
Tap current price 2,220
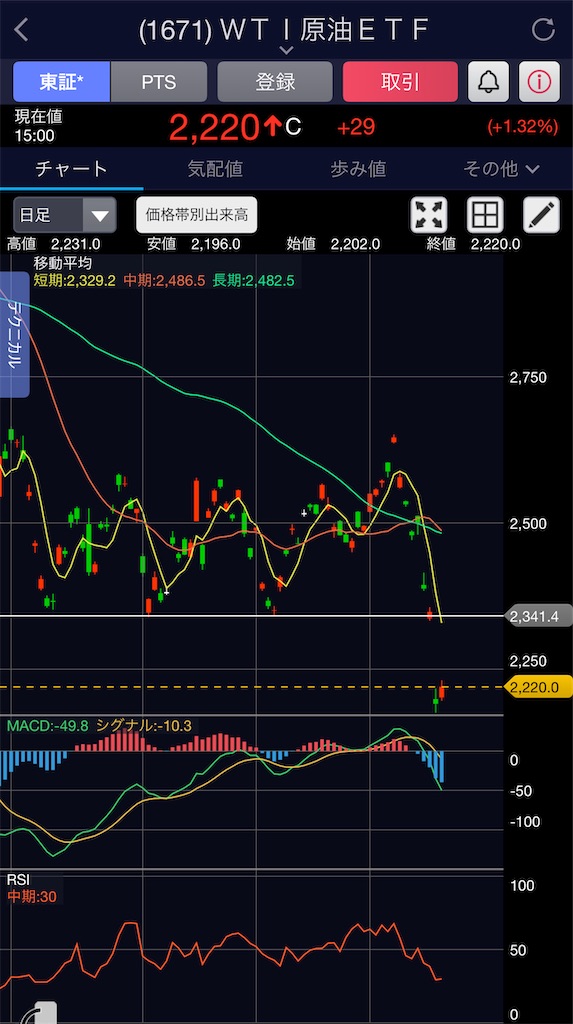(214, 127)
